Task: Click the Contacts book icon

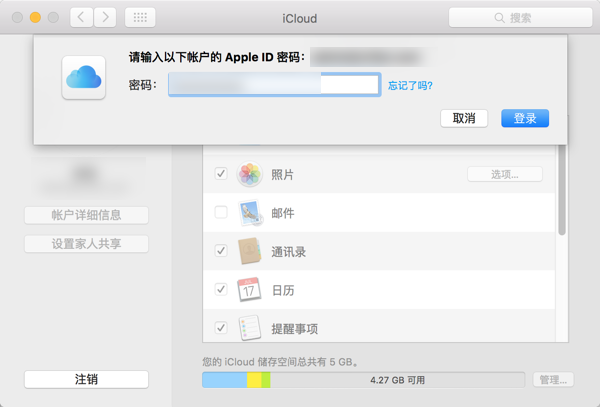Action: [249, 251]
